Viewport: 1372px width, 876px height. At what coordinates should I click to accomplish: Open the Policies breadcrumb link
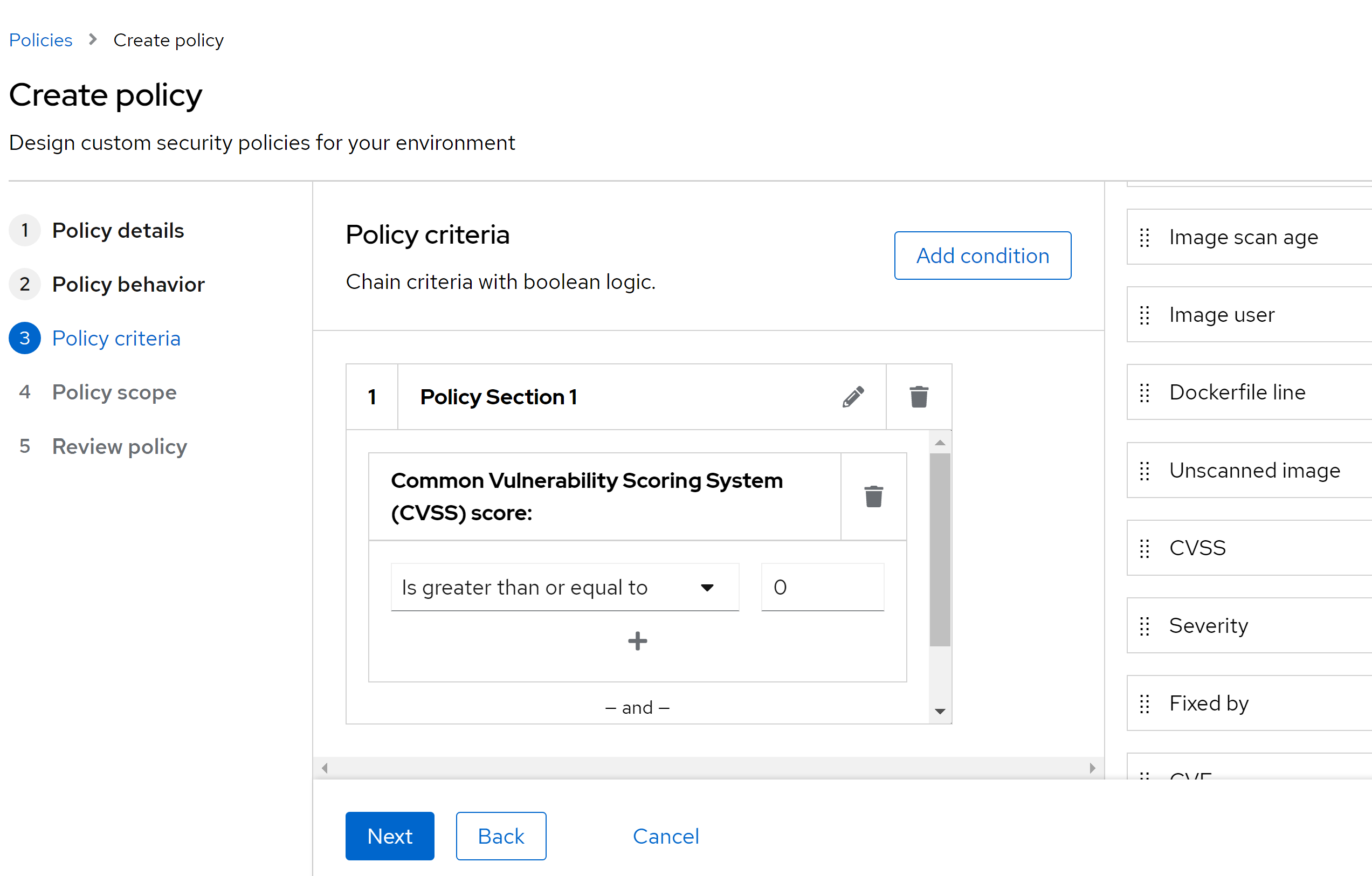[x=40, y=40]
